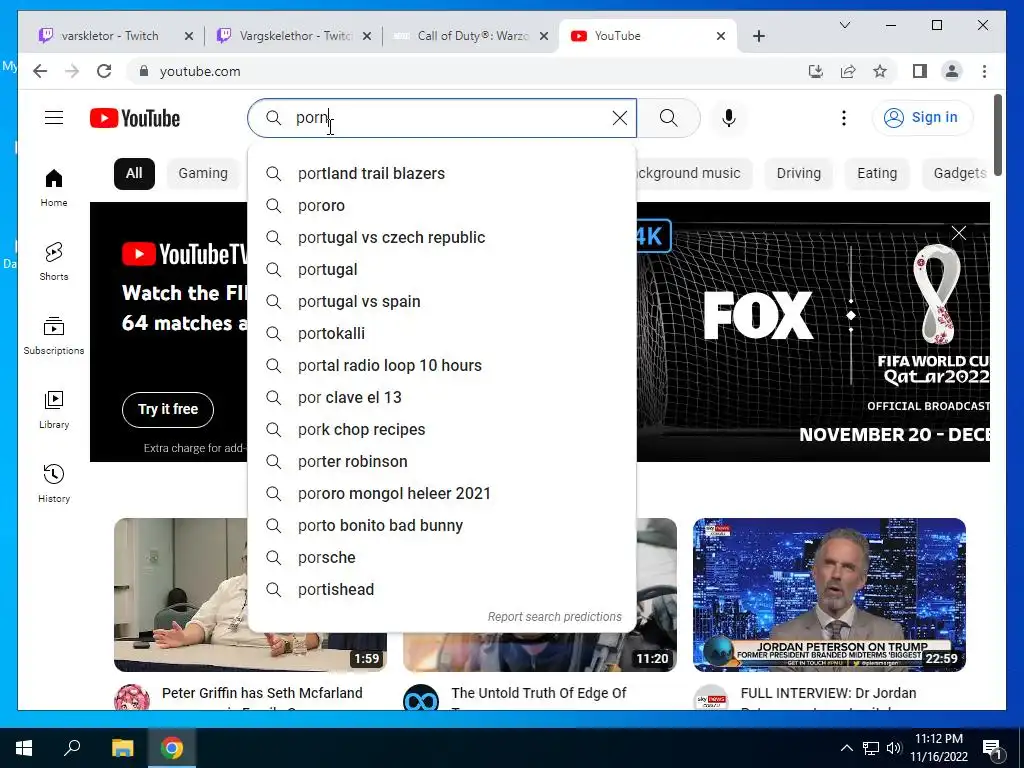Go back with the browser back arrow

[40, 71]
